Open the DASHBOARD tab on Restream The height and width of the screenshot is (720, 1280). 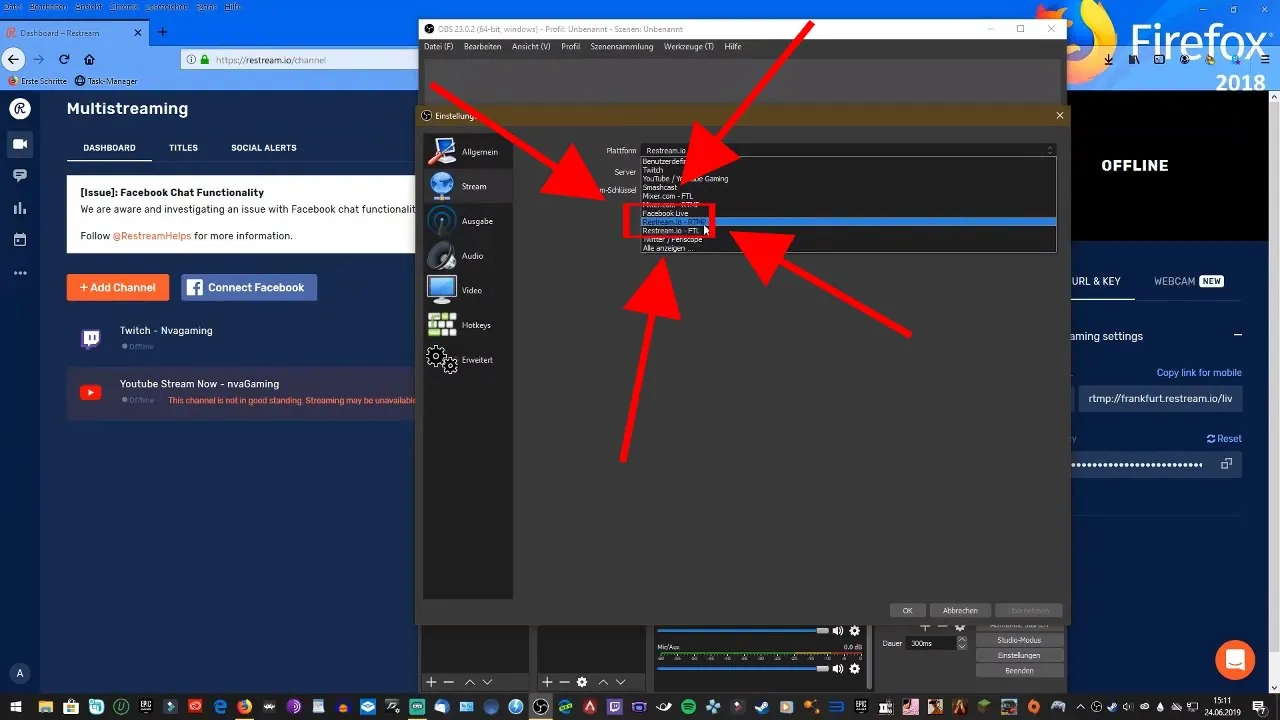tap(109, 148)
